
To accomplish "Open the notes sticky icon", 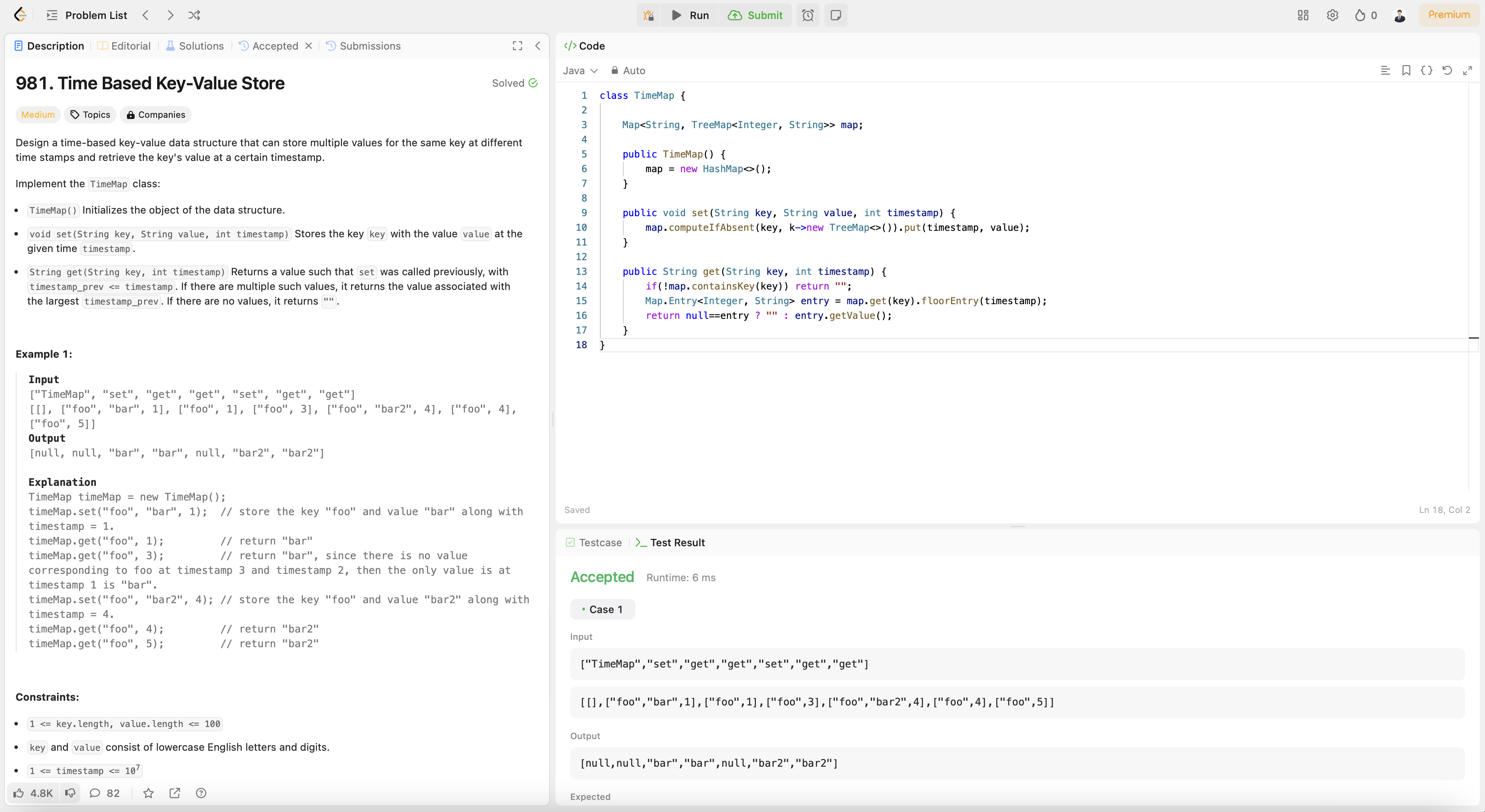I will (835, 16).
